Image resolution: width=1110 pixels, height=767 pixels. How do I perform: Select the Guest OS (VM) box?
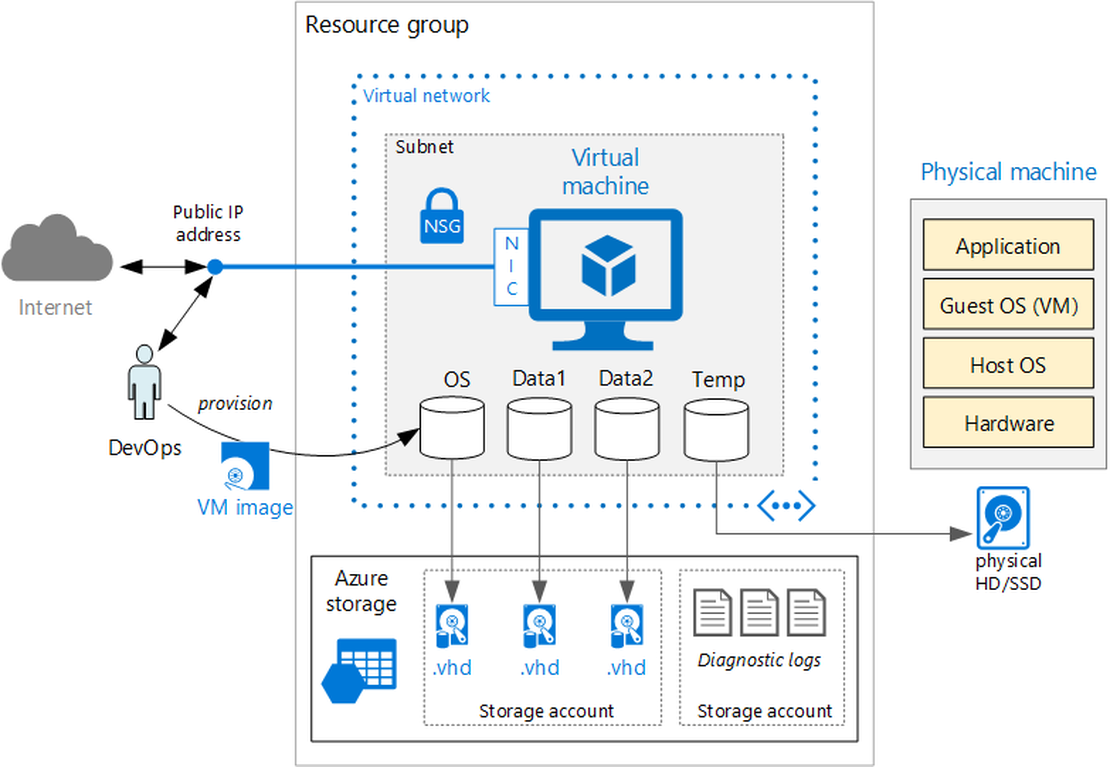point(1008,306)
